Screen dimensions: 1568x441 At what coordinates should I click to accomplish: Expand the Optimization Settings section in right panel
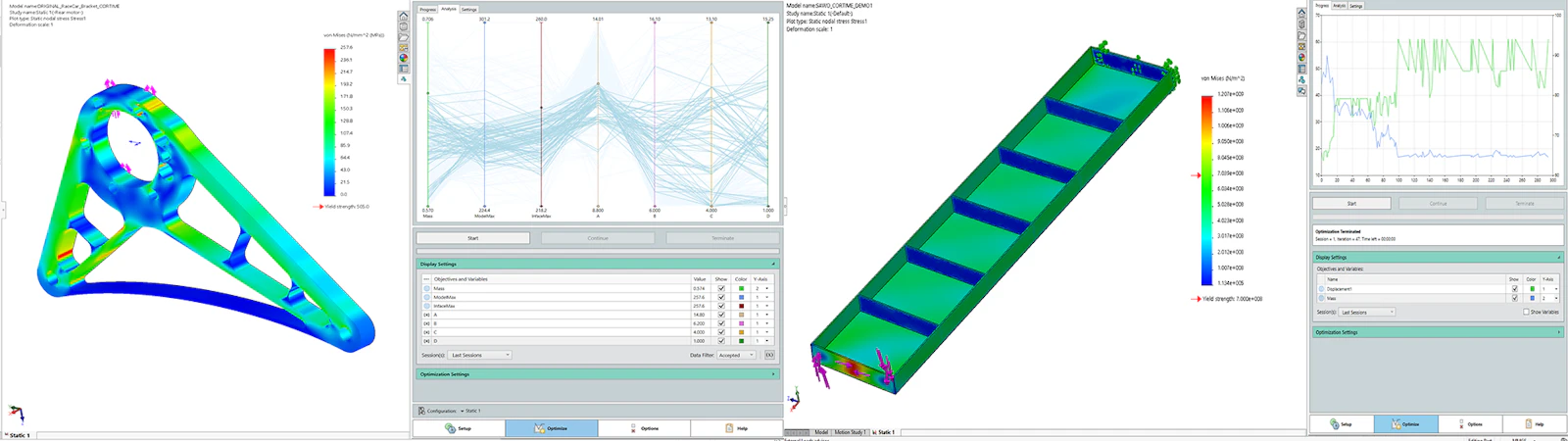click(x=1559, y=332)
